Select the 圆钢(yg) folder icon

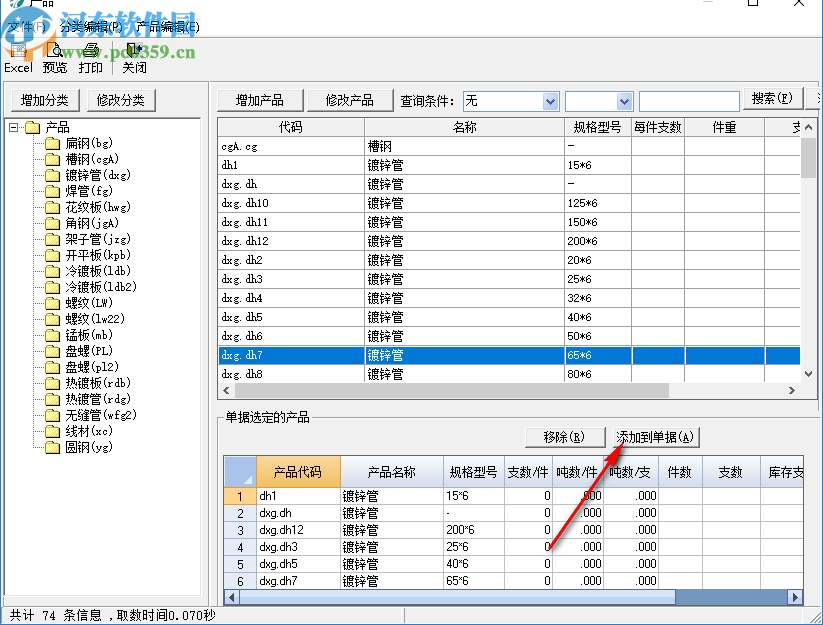point(55,446)
